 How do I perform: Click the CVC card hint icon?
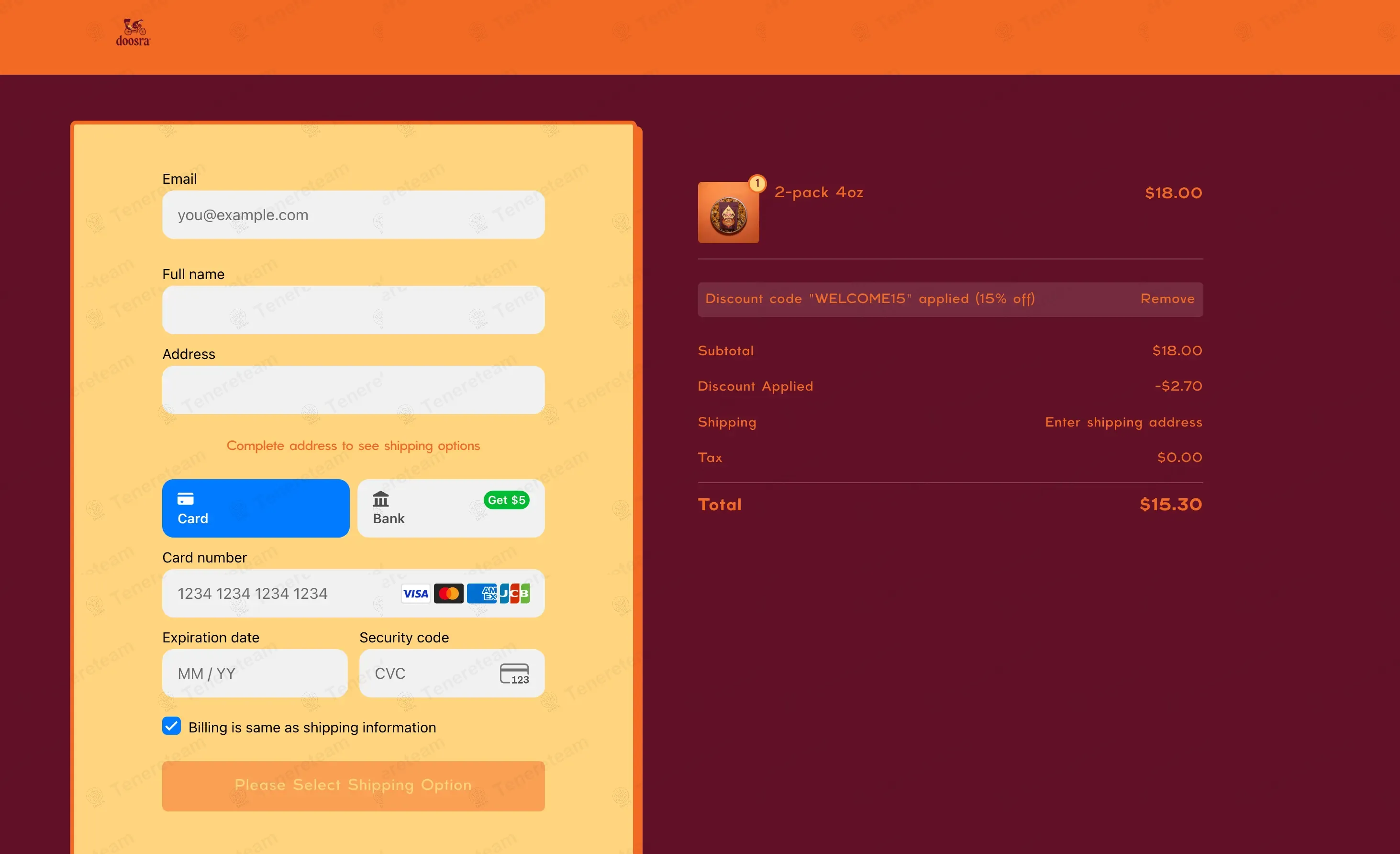(x=514, y=674)
